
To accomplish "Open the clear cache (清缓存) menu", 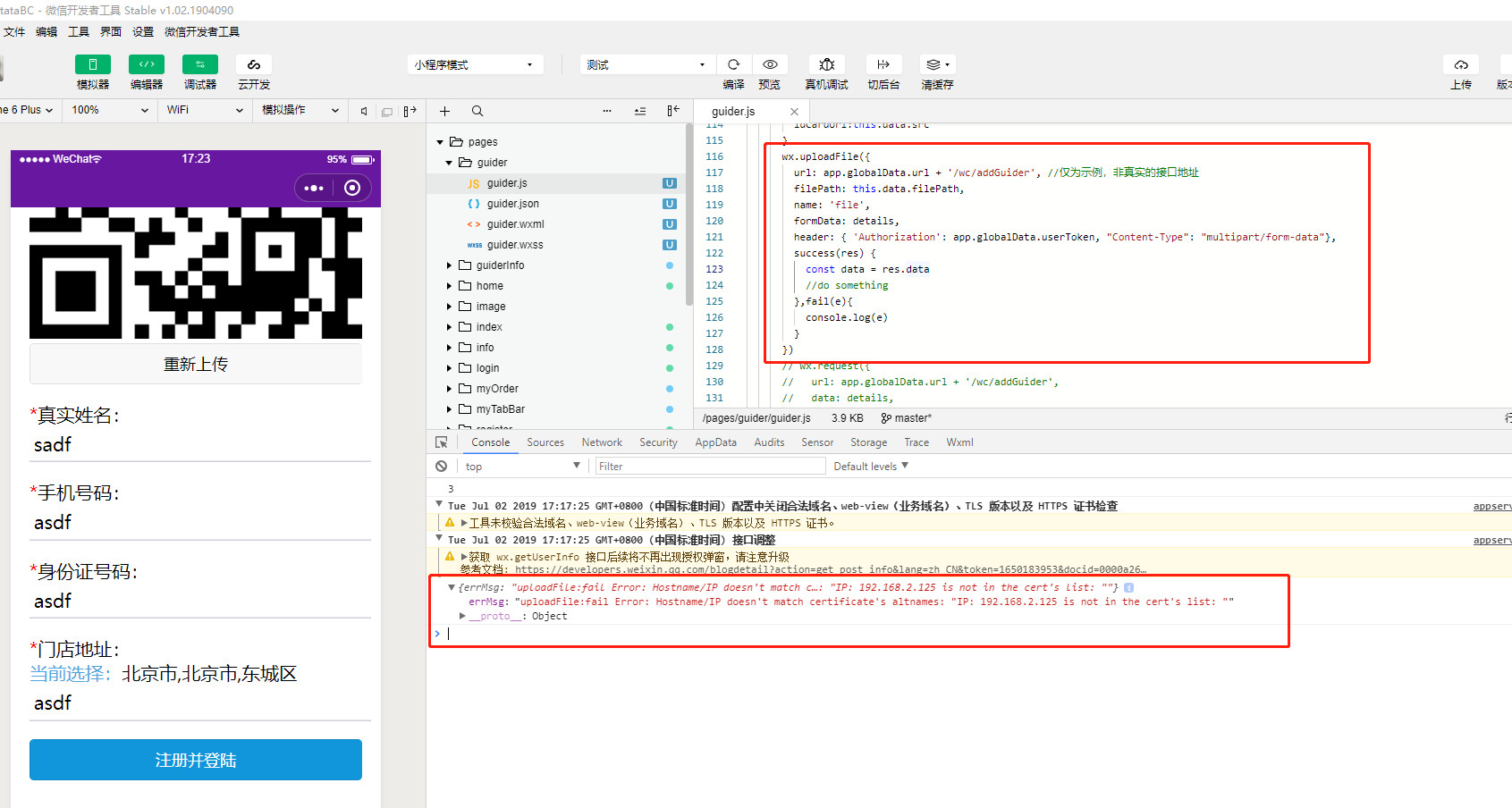I will 938,64.
